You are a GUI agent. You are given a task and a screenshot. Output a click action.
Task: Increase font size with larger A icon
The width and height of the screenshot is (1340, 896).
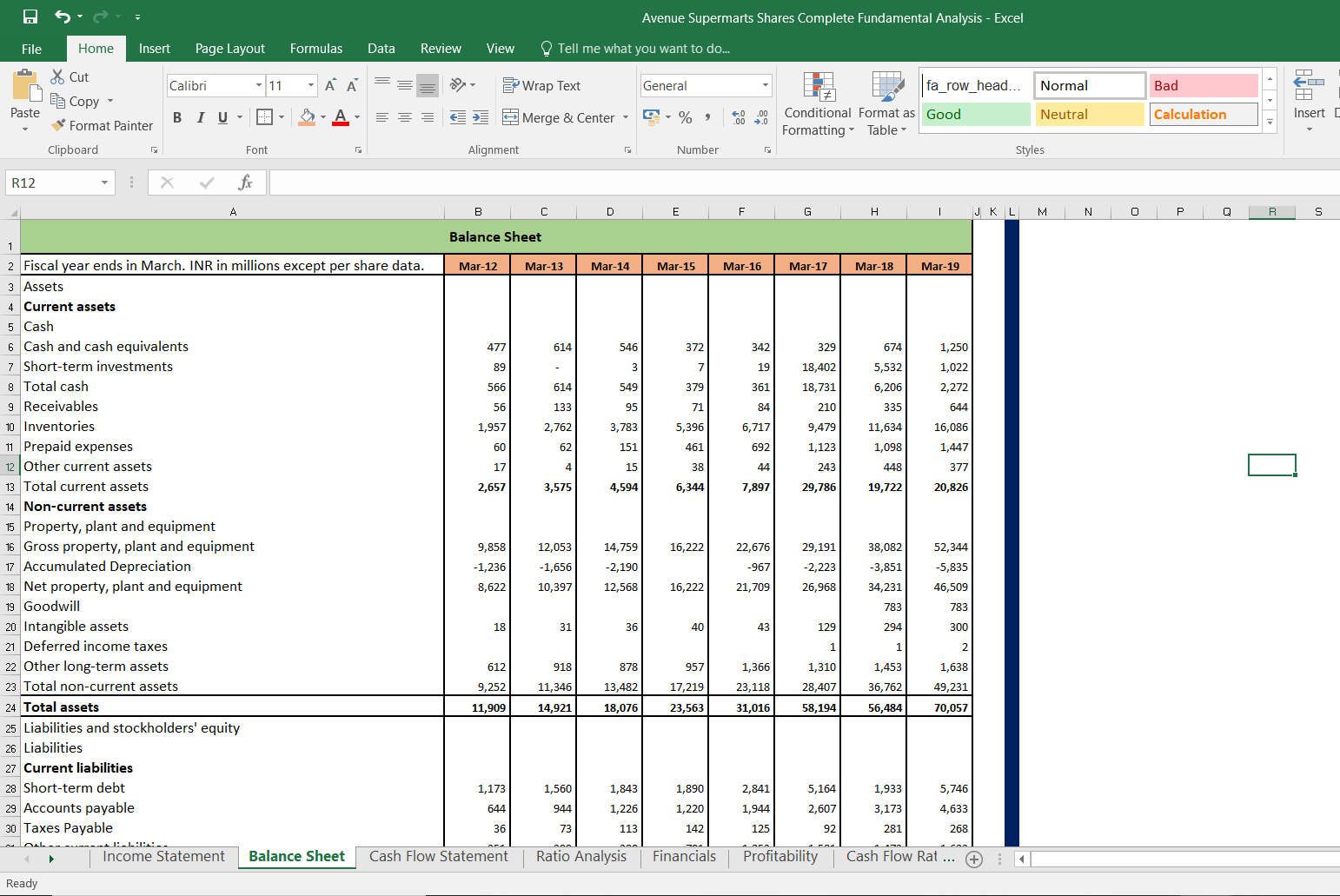(330, 85)
